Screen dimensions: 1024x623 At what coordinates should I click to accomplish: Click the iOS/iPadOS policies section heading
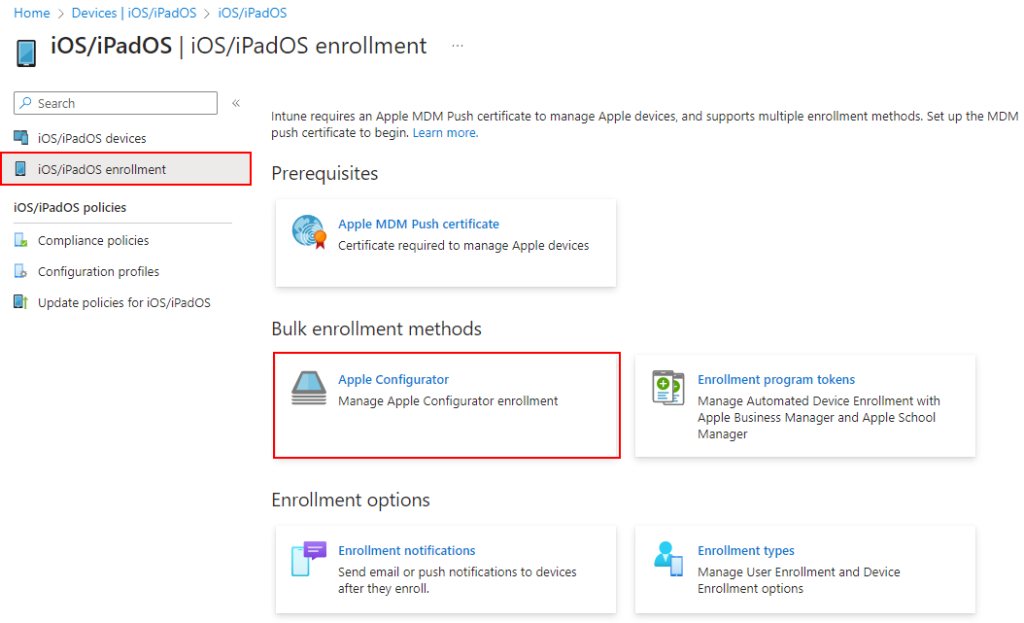(70, 208)
